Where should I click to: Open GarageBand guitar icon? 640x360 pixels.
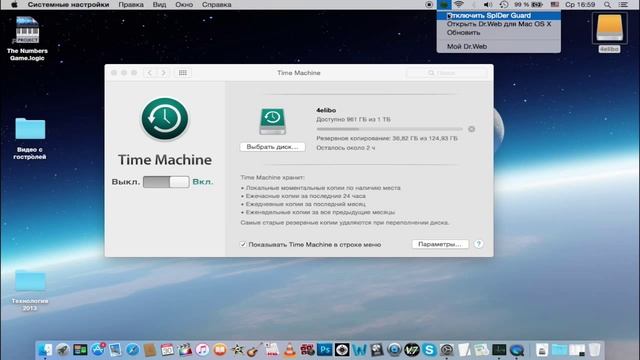pos(254,350)
